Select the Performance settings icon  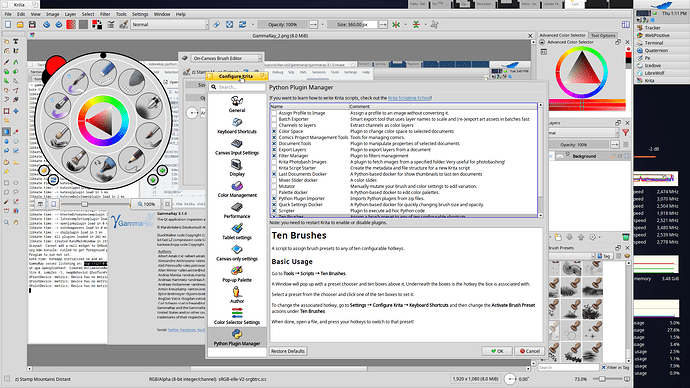[x=237, y=207]
